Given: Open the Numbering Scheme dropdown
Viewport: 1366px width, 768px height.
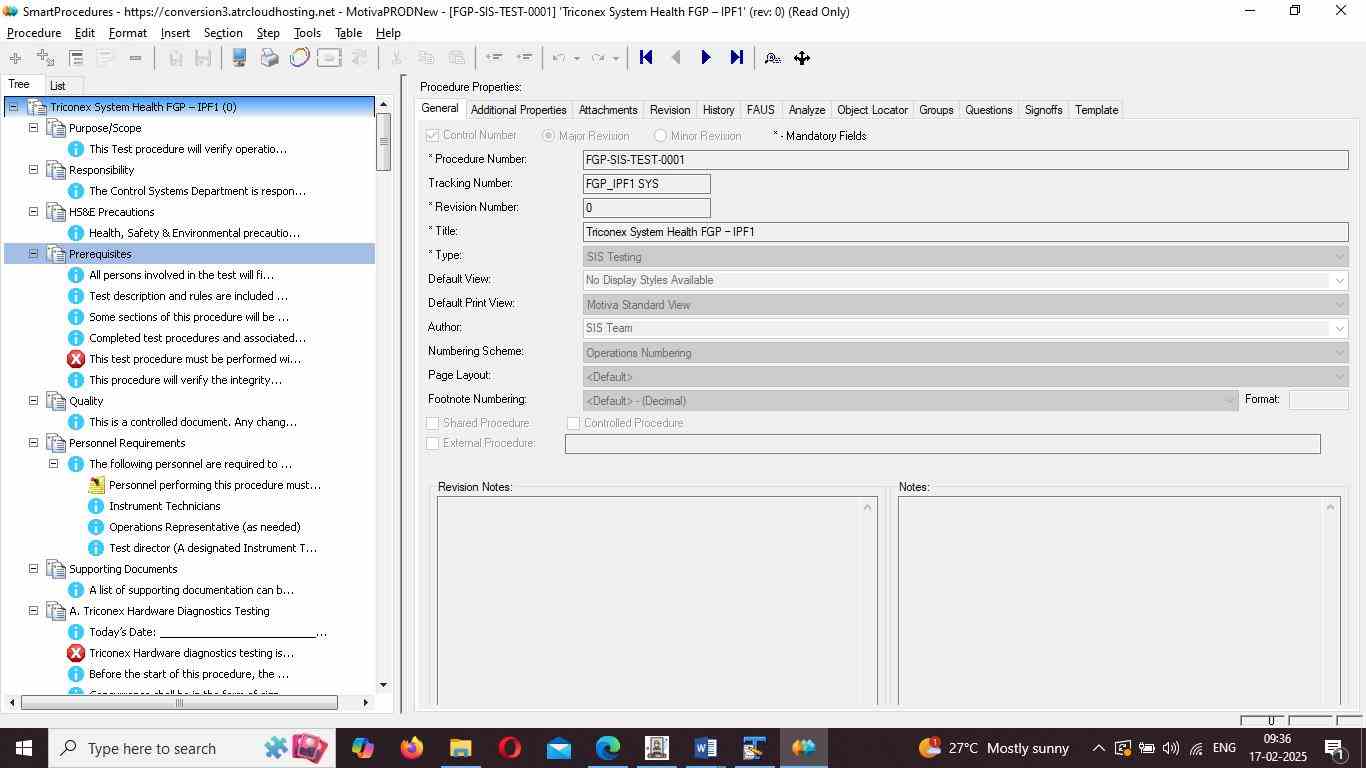Looking at the screenshot, I should pyautogui.click(x=965, y=353).
